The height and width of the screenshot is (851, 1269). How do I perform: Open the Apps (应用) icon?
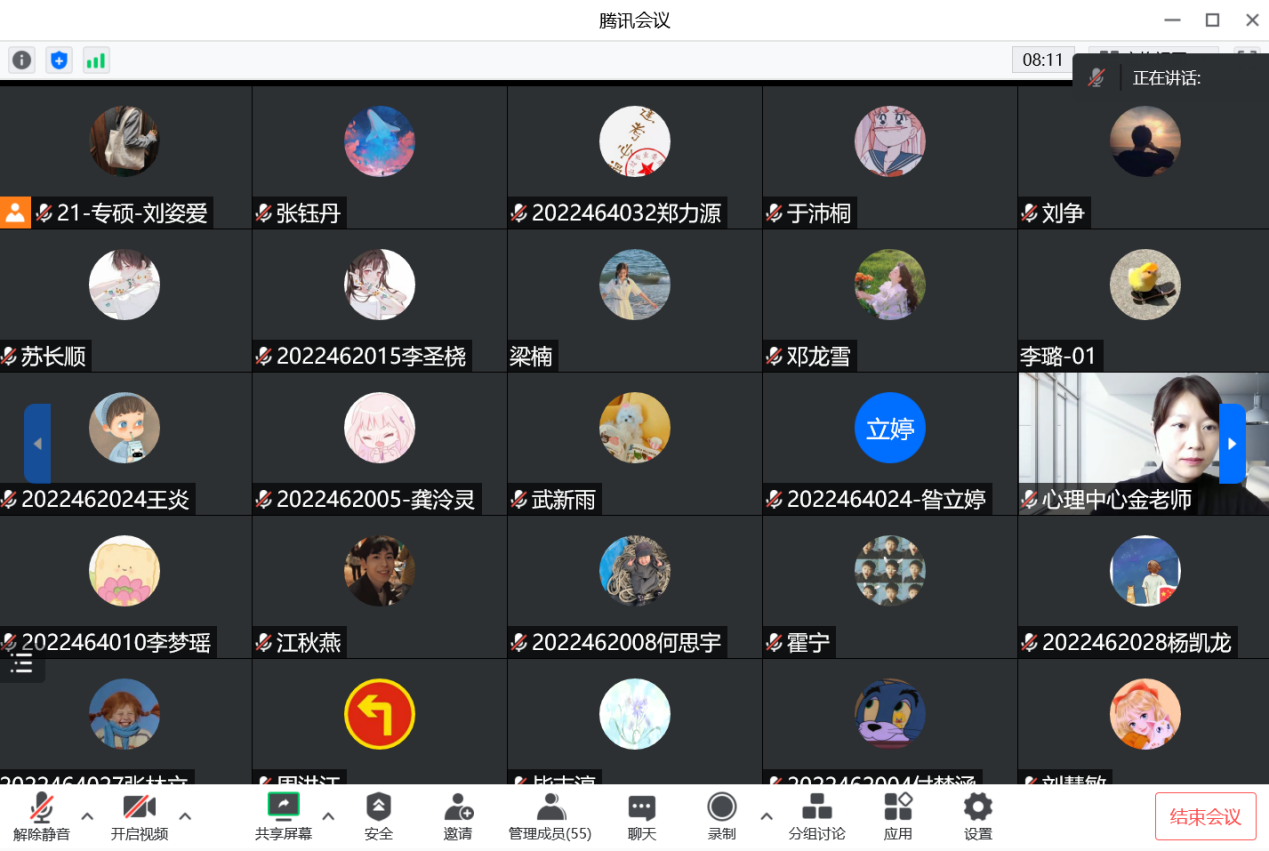898,816
